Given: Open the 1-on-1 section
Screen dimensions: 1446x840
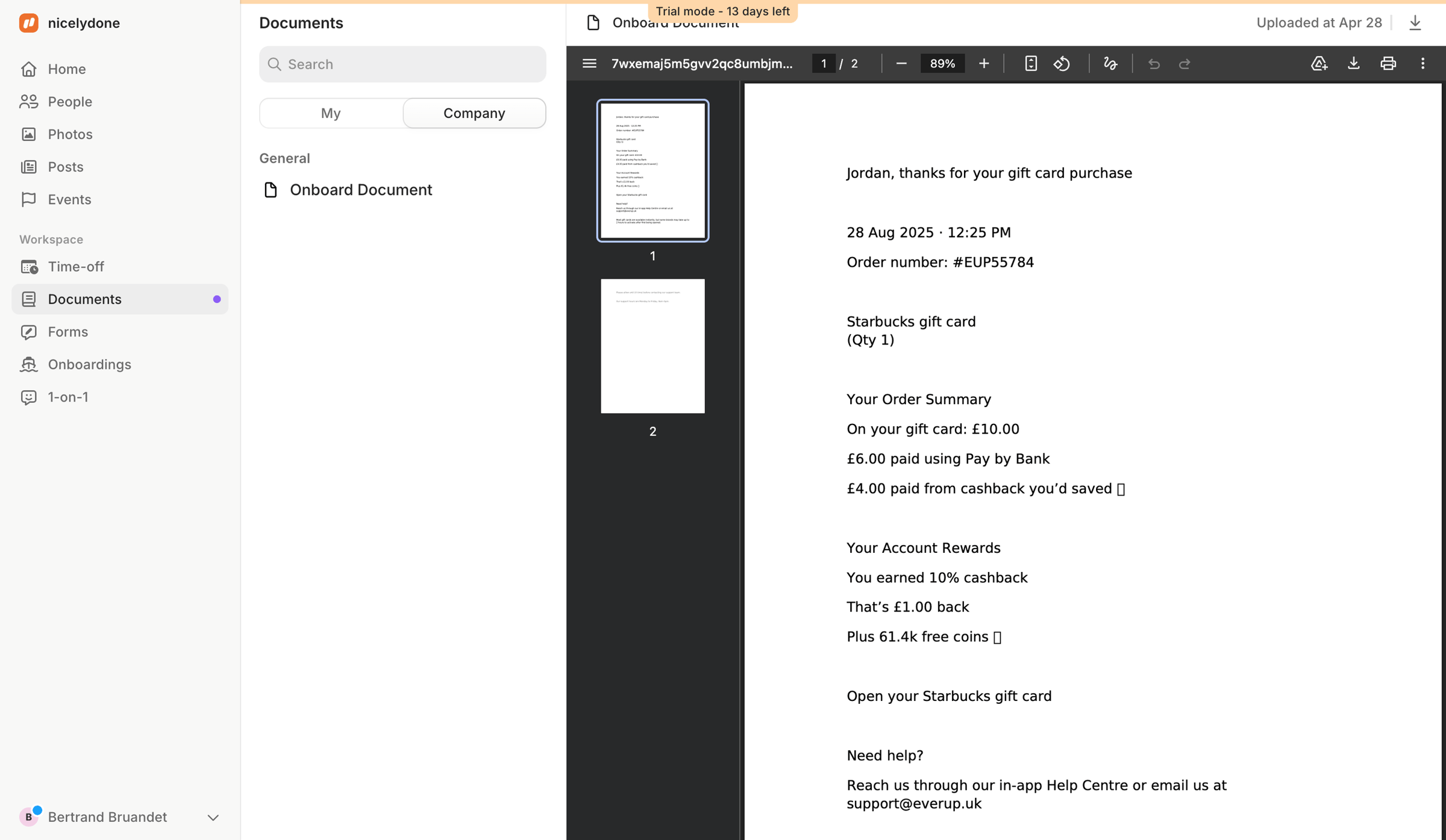Looking at the screenshot, I should (x=120, y=396).
